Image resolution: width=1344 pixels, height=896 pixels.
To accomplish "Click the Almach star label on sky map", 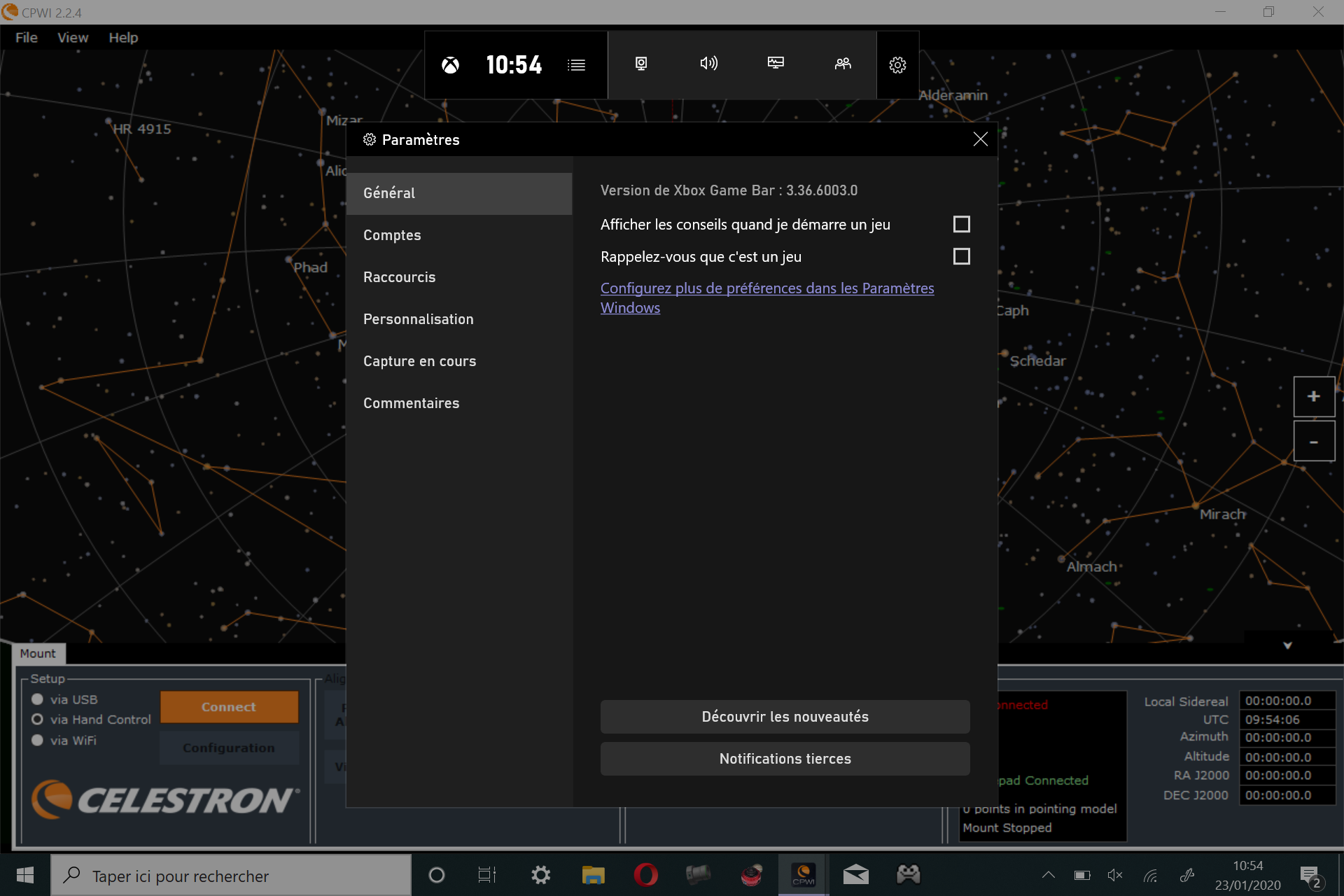I will tap(1091, 567).
